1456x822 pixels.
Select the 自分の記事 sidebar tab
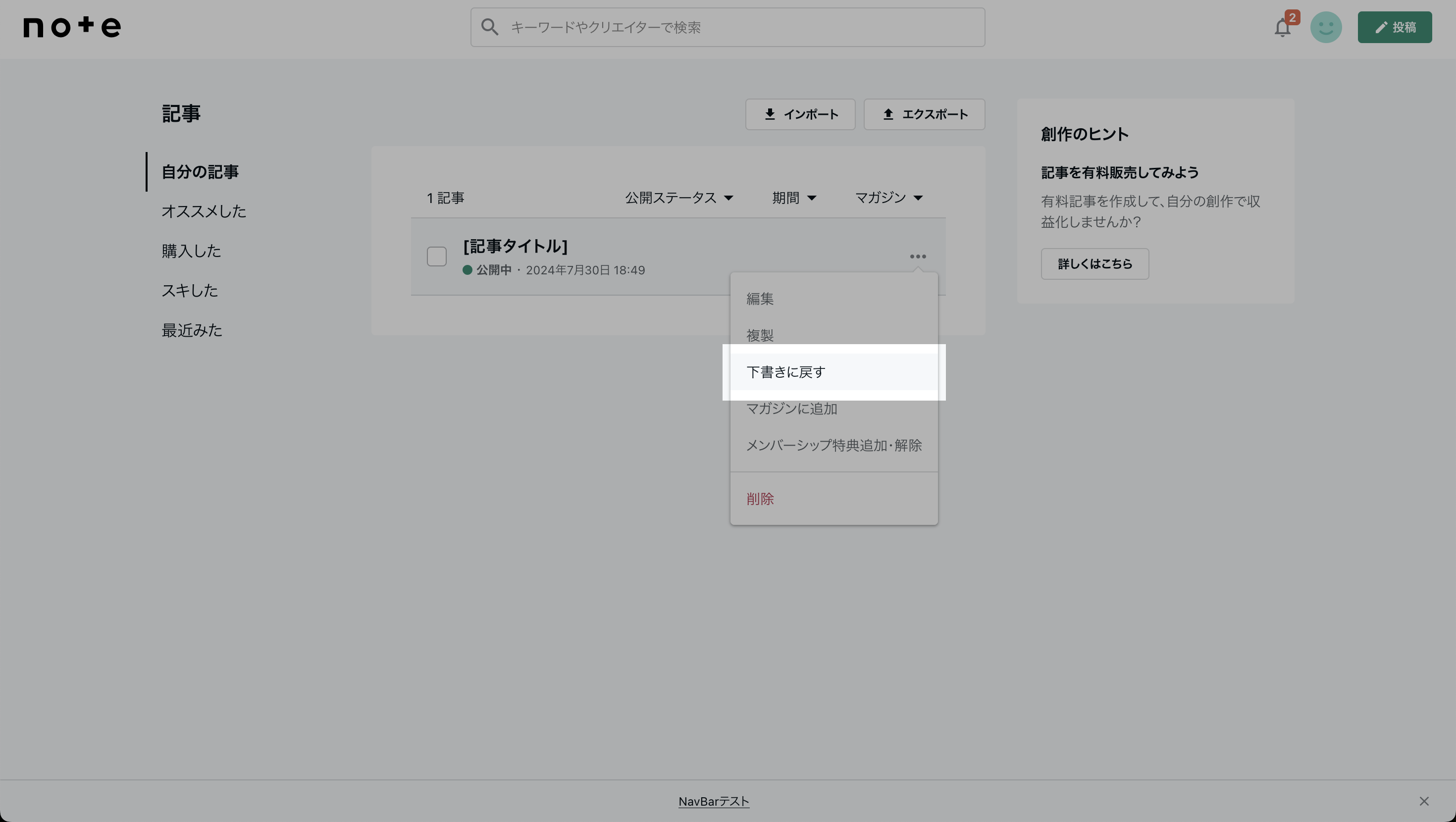(x=200, y=172)
